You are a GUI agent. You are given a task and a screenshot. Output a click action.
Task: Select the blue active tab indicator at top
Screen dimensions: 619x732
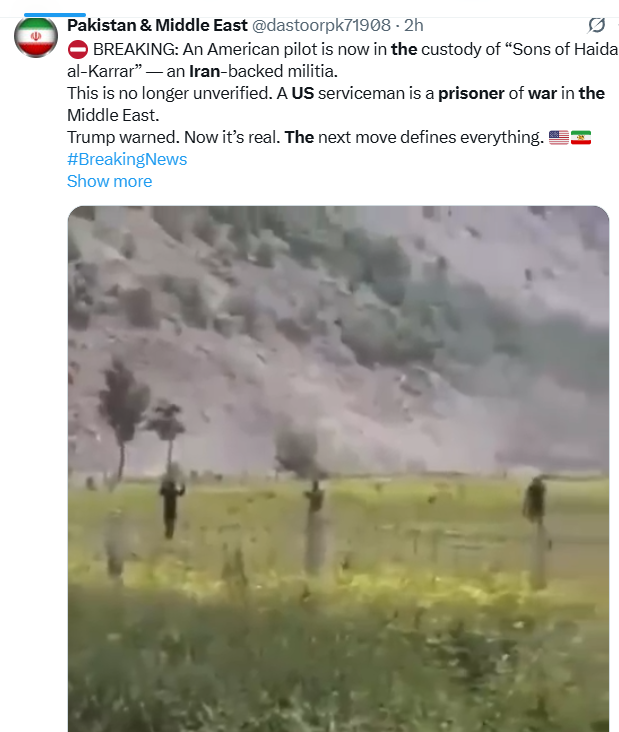click(55, 15)
